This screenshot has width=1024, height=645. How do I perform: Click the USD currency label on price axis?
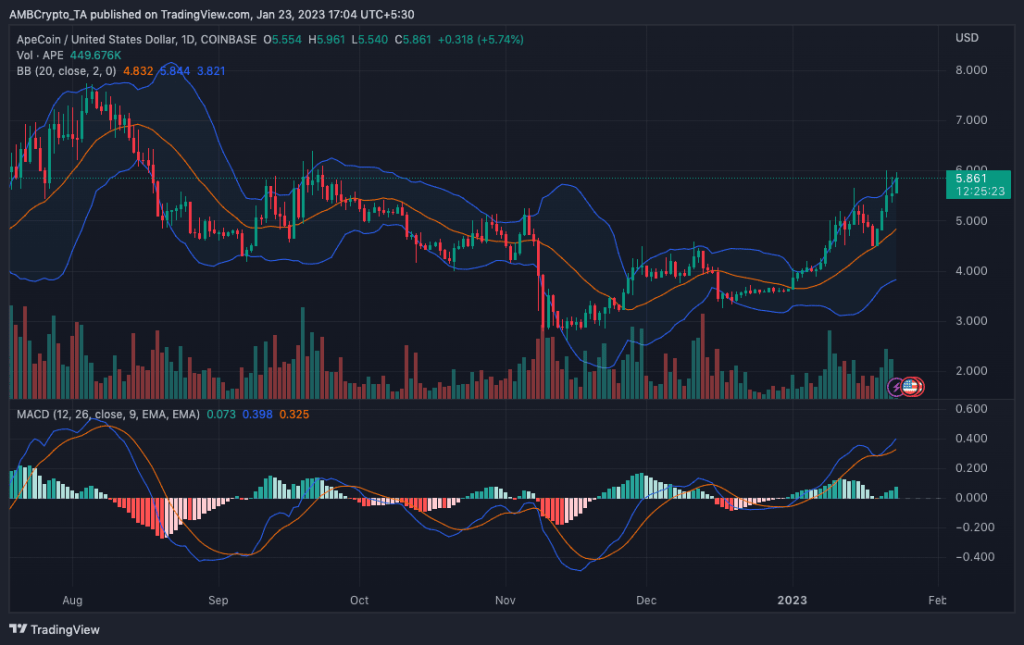tap(966, 39)
